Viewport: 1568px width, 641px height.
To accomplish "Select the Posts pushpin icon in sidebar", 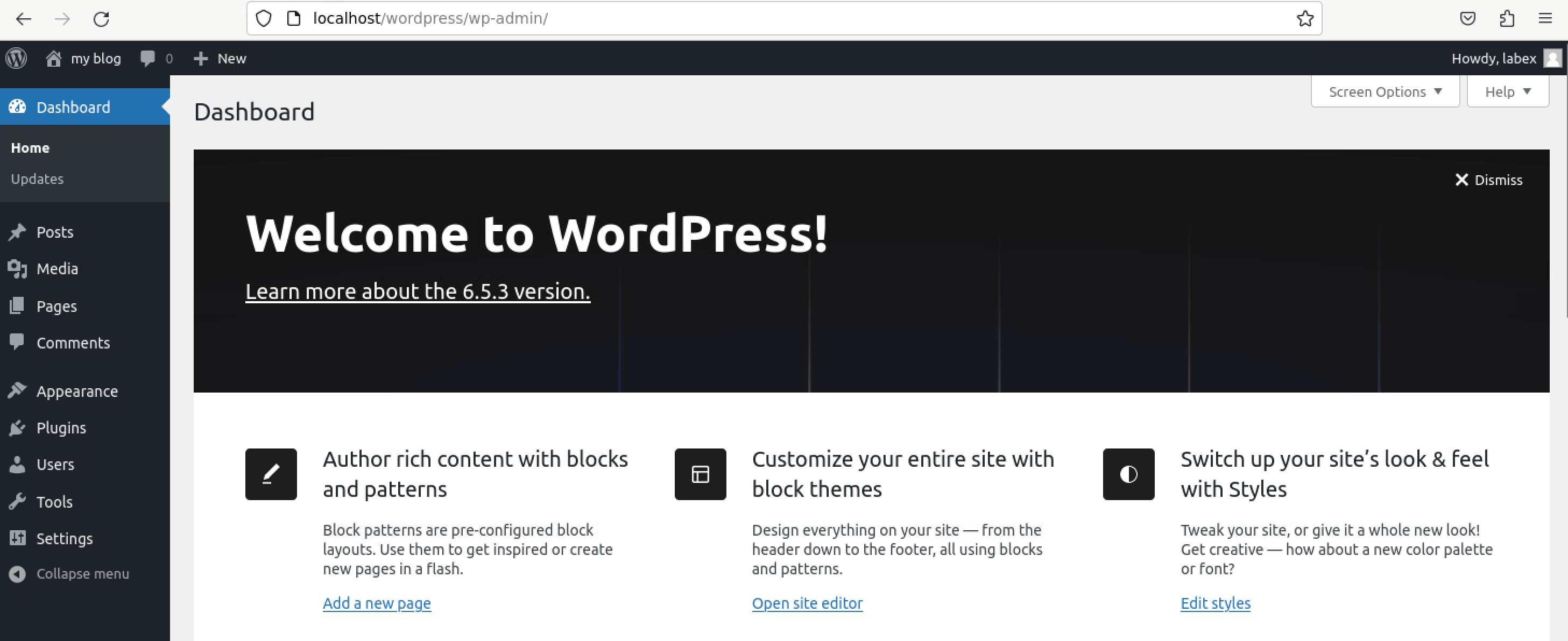I will tap(18, 232).
